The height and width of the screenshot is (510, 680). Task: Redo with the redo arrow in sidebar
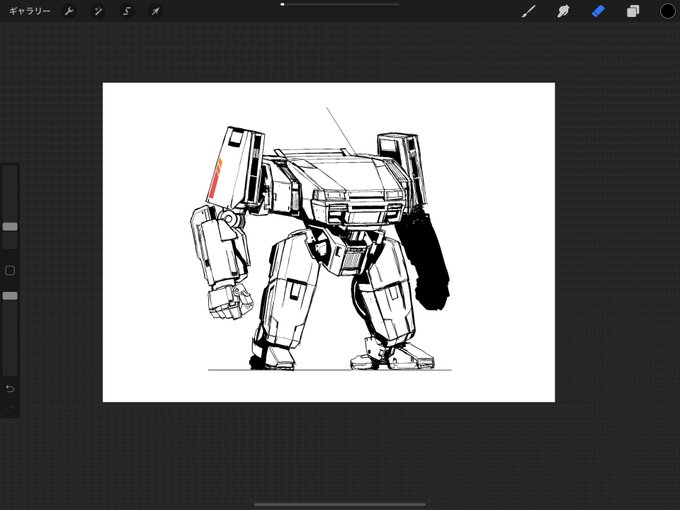[x=10, y=408]
